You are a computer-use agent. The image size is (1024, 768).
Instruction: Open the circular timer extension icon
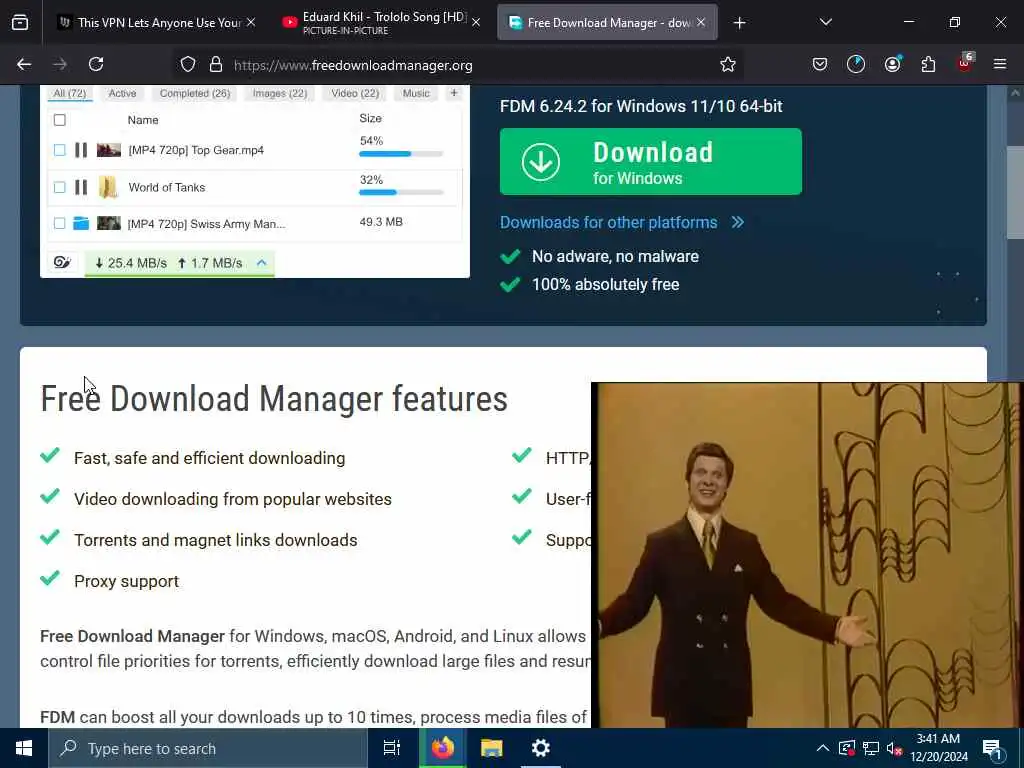pyautogui.click(x=856, y=64)
